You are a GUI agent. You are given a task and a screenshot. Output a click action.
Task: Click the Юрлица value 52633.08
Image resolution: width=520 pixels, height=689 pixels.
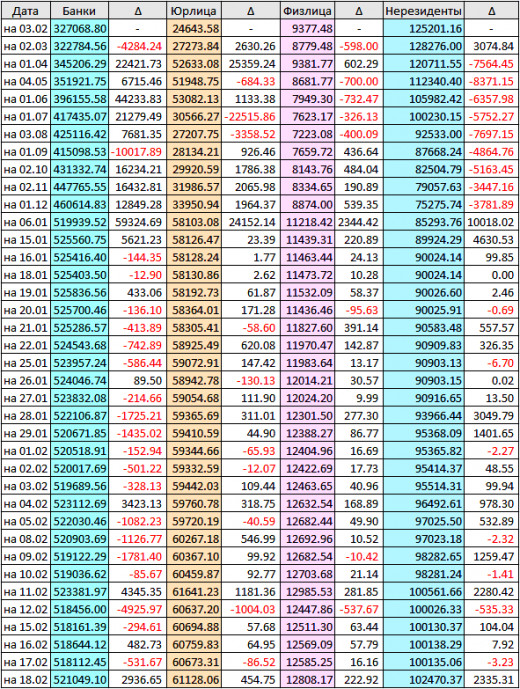click(193, 64)
